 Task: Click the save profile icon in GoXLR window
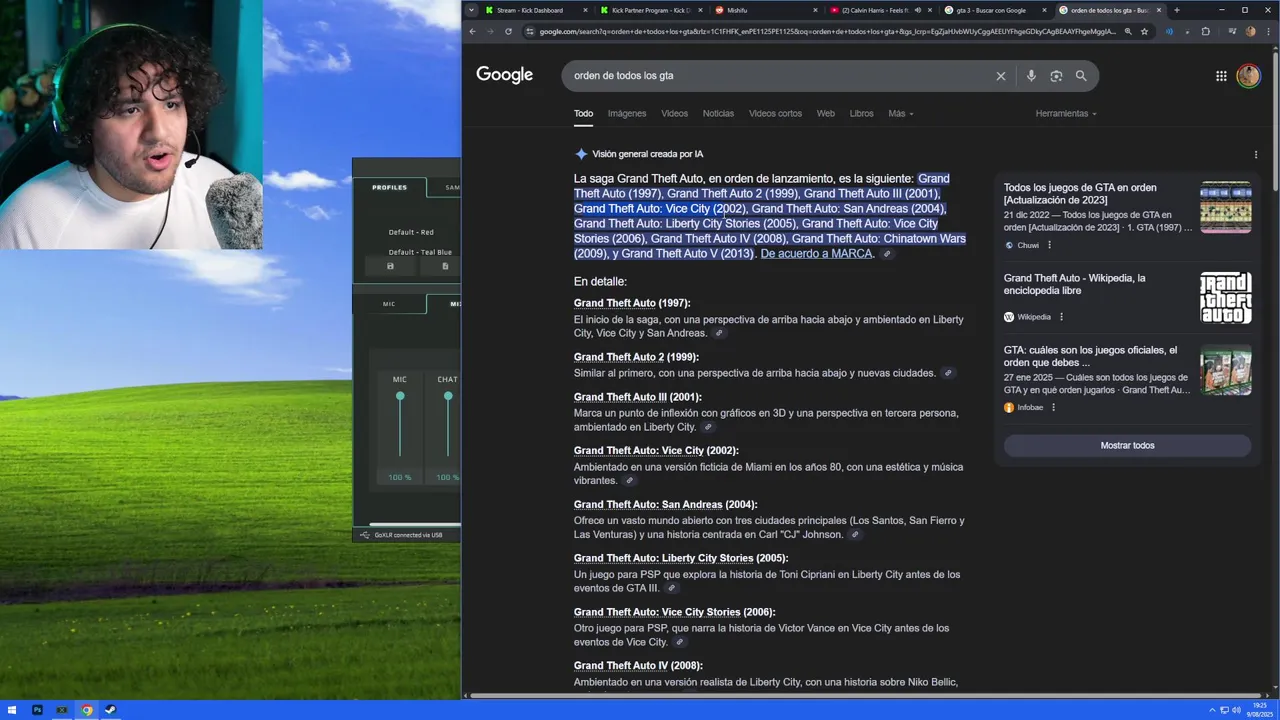tap(390, 266)
